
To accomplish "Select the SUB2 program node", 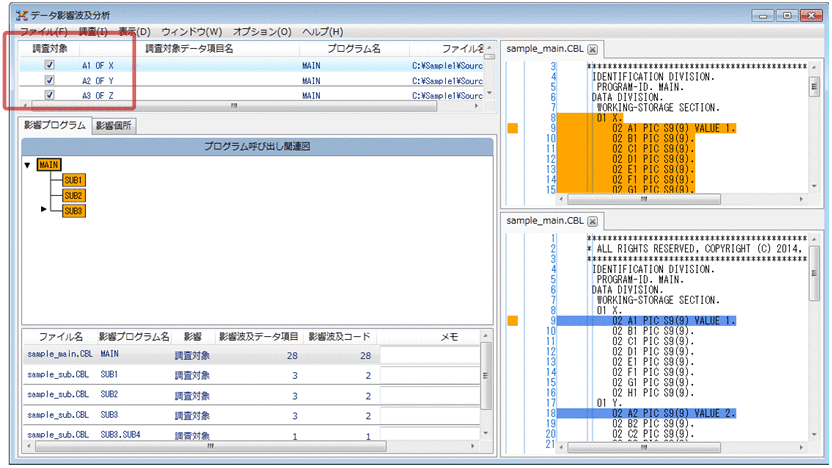I will click(73, 196).
